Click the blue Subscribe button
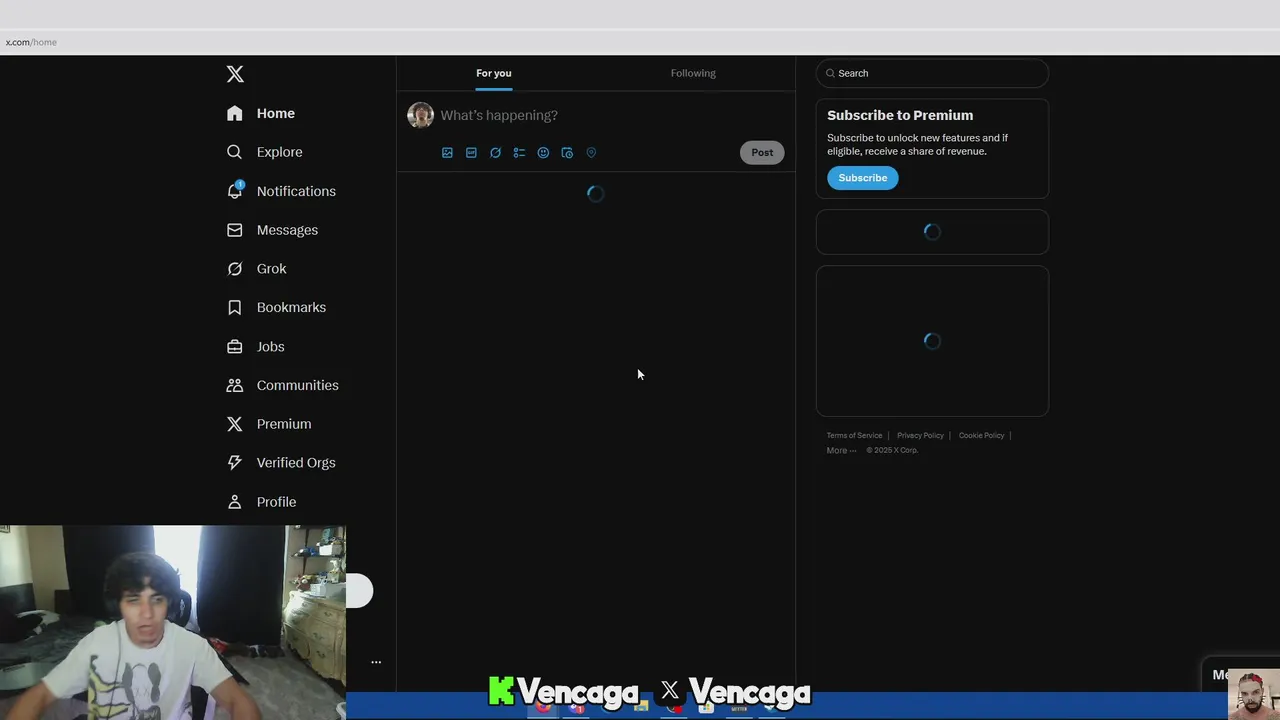 pyautogui.click(x=863, y=178)
